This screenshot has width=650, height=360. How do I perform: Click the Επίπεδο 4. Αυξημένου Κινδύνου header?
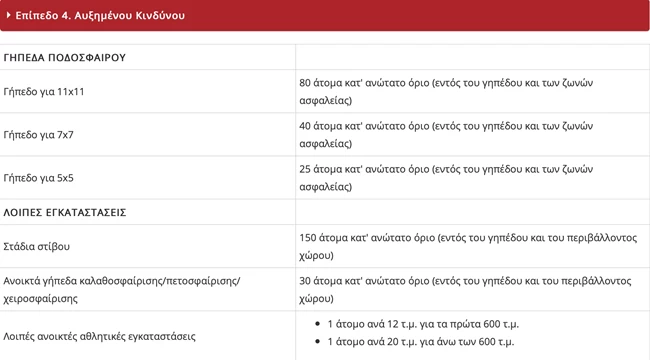pyautogui.click(x=100, y=15)
